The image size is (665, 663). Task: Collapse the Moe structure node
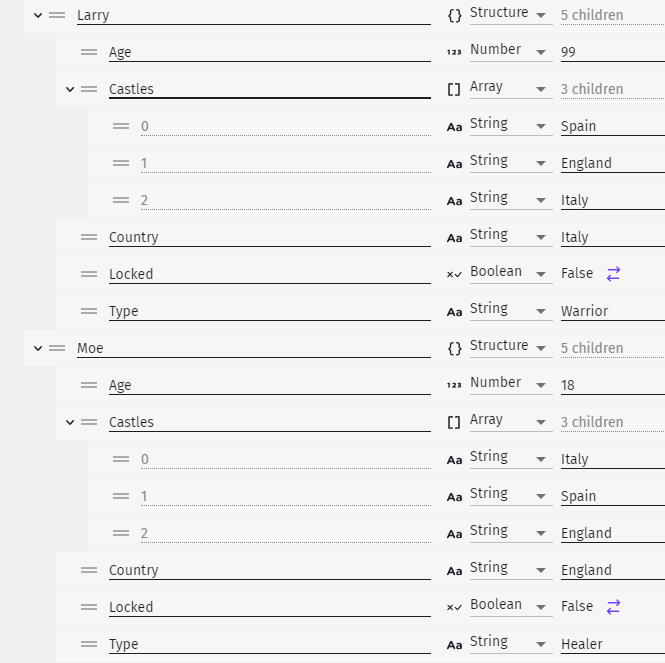point(38,348)
